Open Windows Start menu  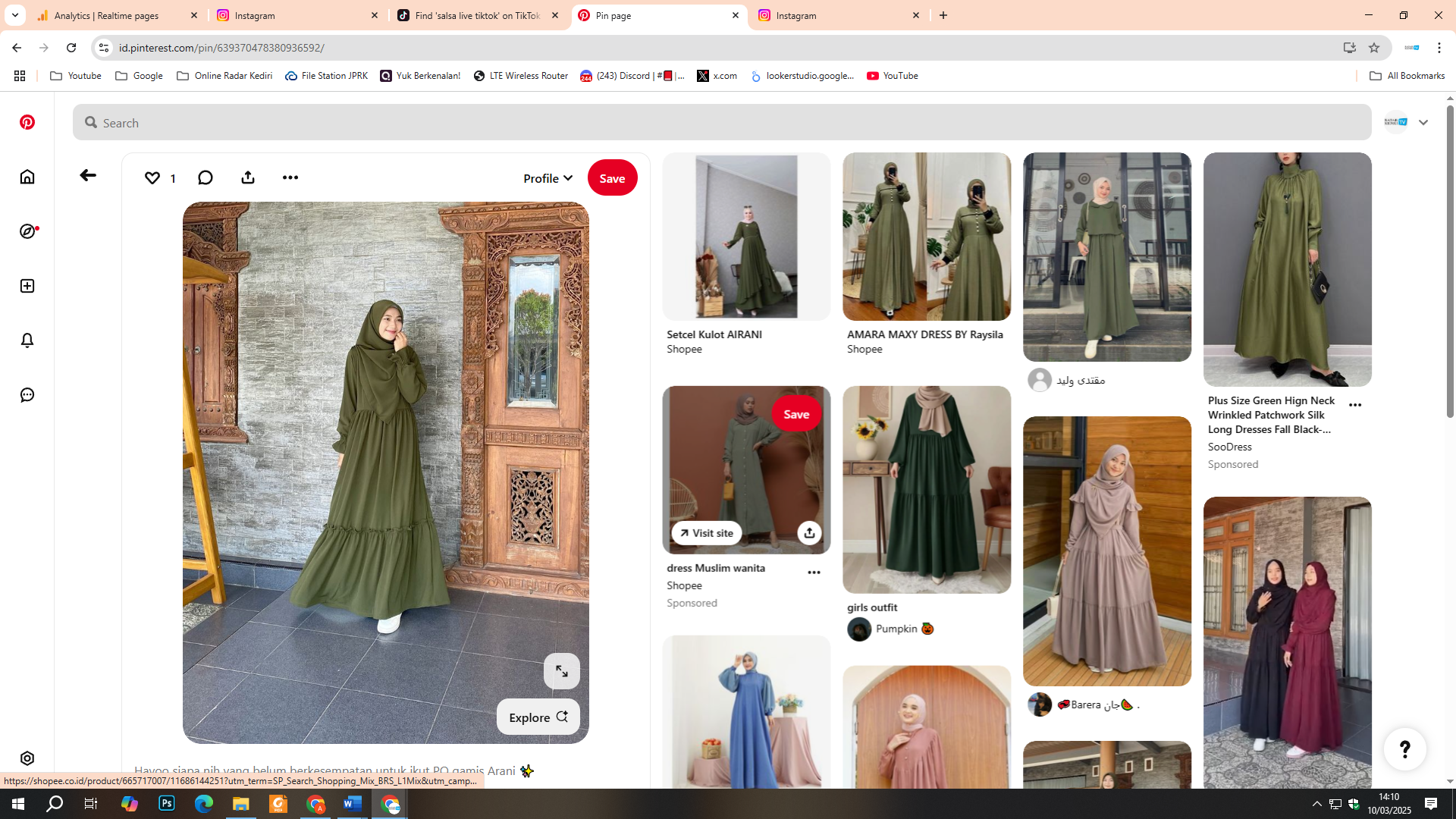[18, 804]
